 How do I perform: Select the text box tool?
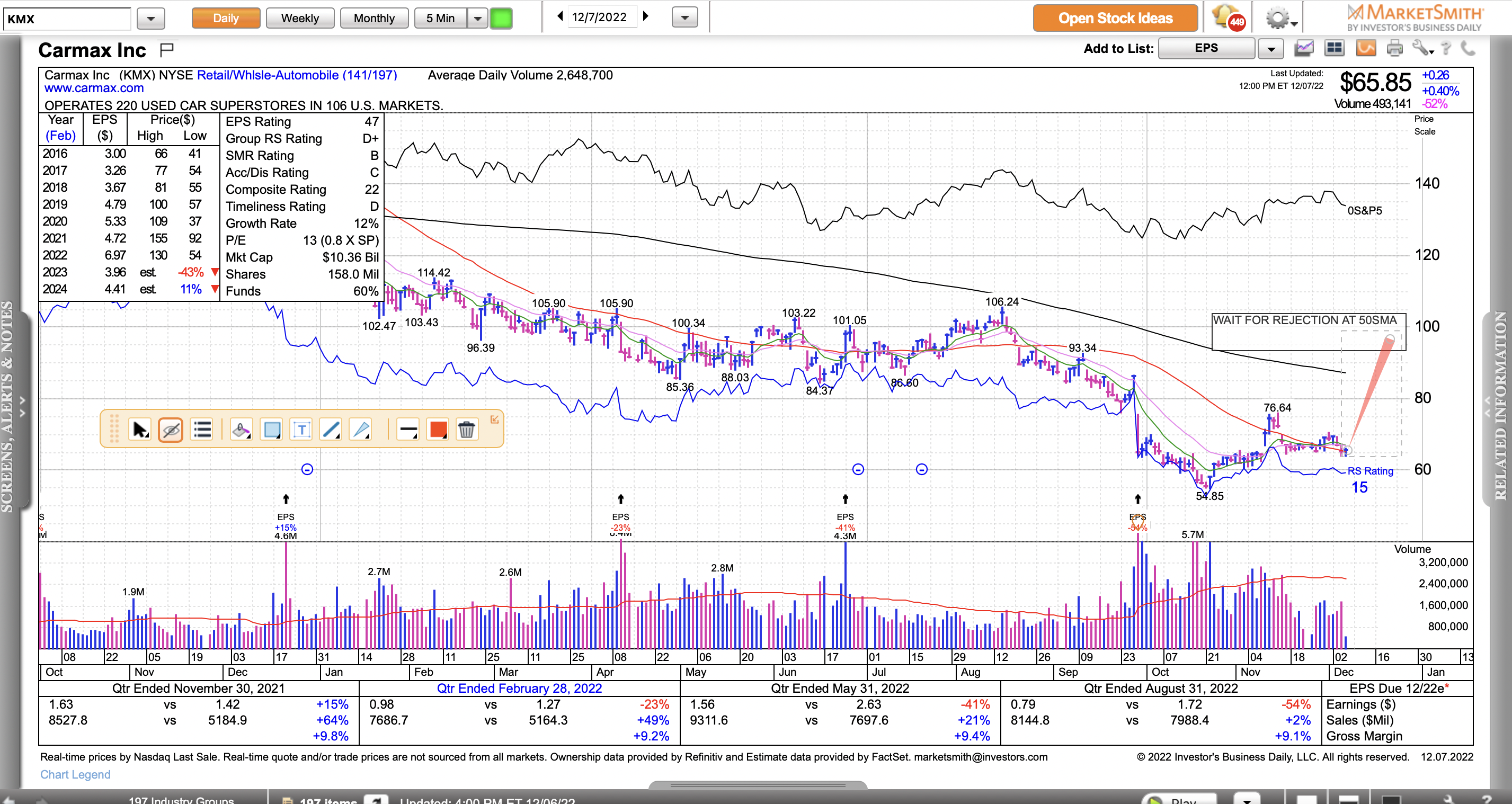pyautogui.click(x=301, y=430)
